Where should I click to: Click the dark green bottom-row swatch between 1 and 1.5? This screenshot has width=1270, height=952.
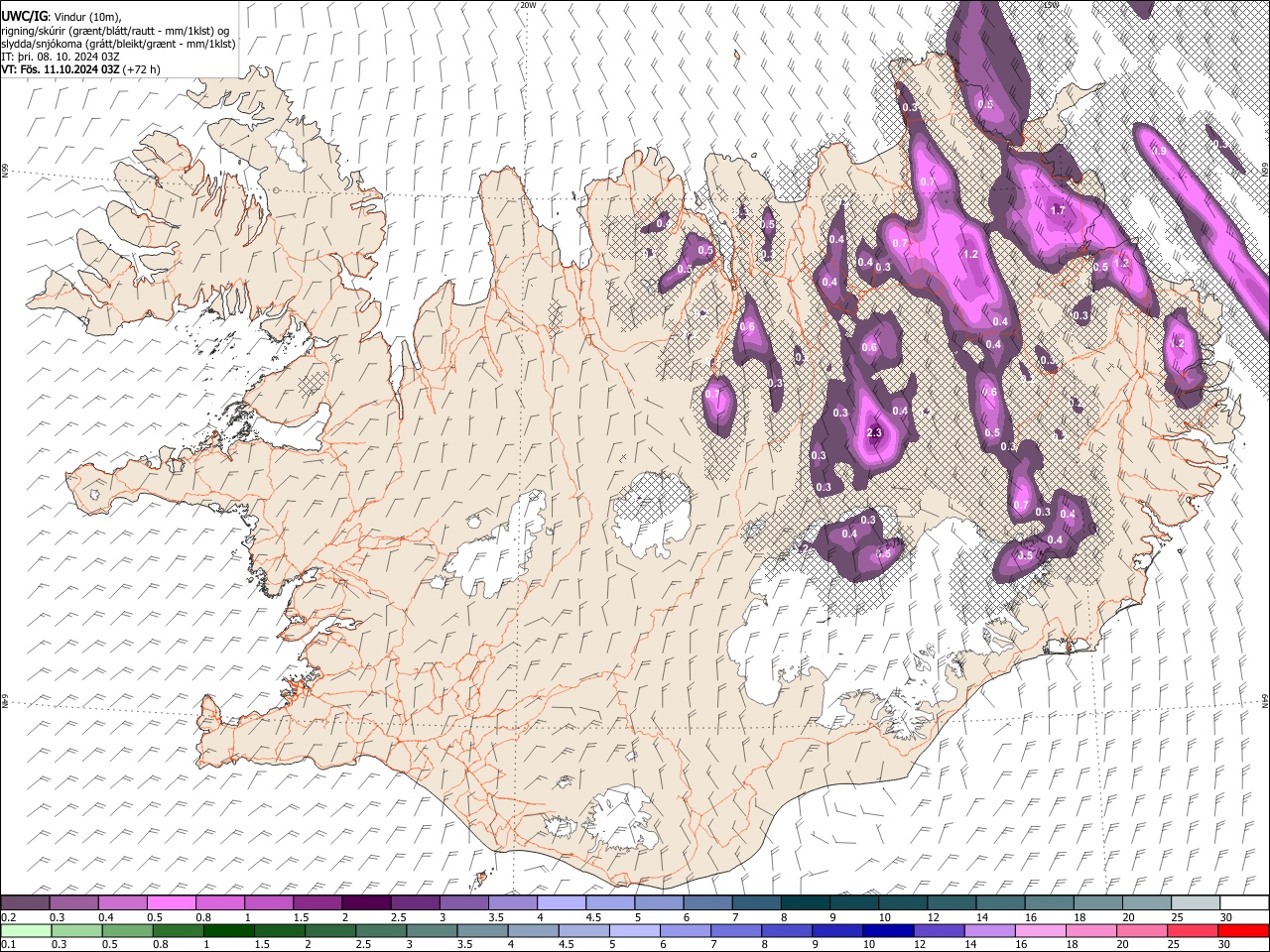(228, 930)
